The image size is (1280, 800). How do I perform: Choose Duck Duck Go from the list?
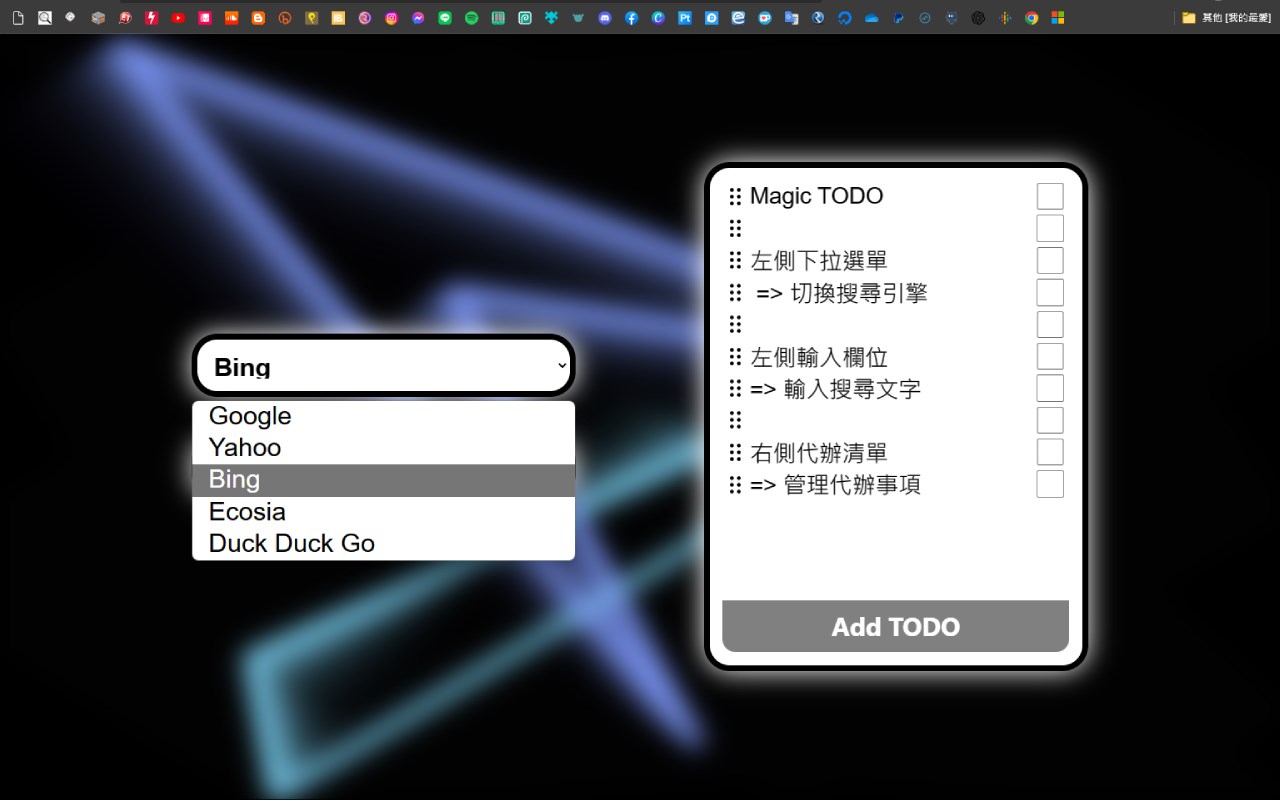coord(384,544)
